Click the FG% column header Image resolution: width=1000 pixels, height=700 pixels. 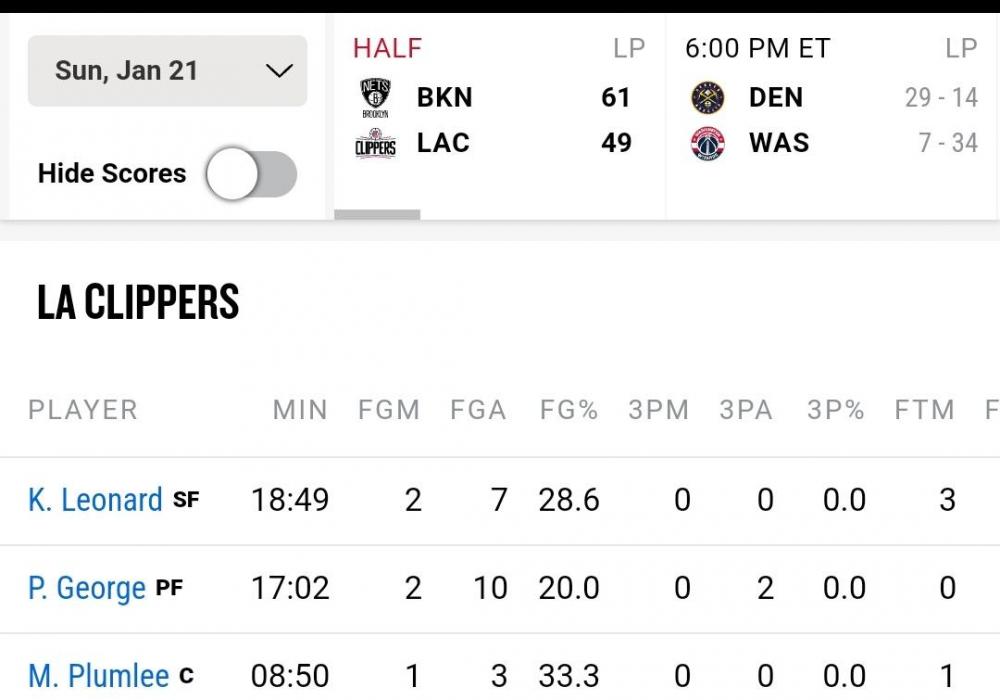click(568, 410)
